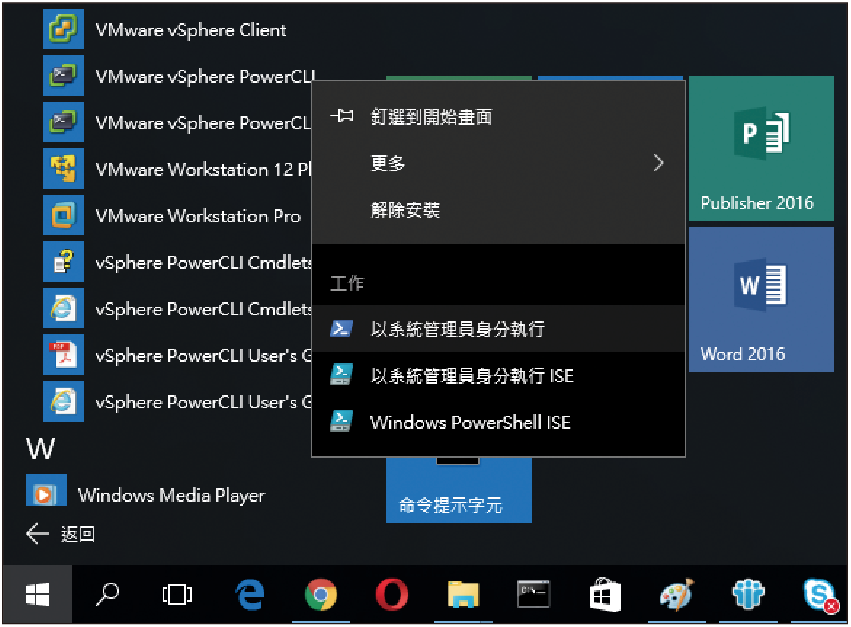Open the Windows Store taskbar icon
Viewport: 851px width, 627px height.
point(605,594)
